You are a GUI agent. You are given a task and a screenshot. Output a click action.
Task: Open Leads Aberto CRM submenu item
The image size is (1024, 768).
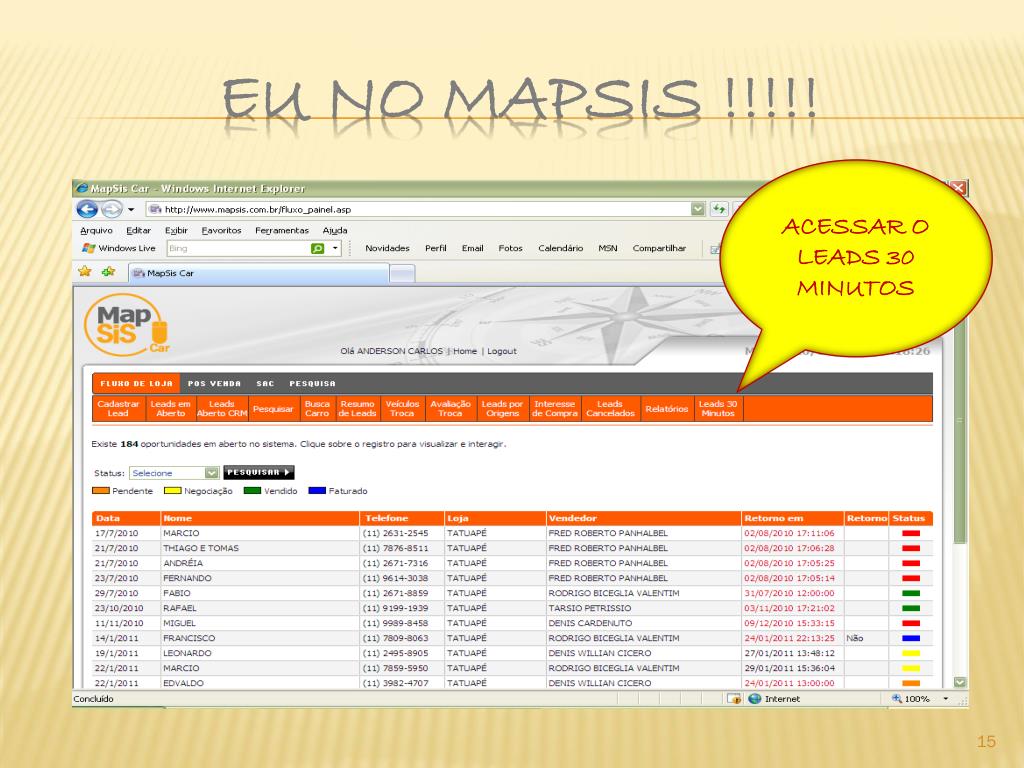click(221, 409)
